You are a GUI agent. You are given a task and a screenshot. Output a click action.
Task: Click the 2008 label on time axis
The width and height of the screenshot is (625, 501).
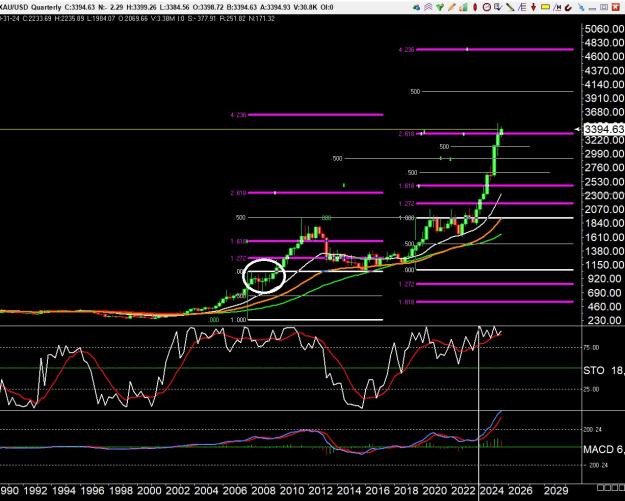[263, 490]
